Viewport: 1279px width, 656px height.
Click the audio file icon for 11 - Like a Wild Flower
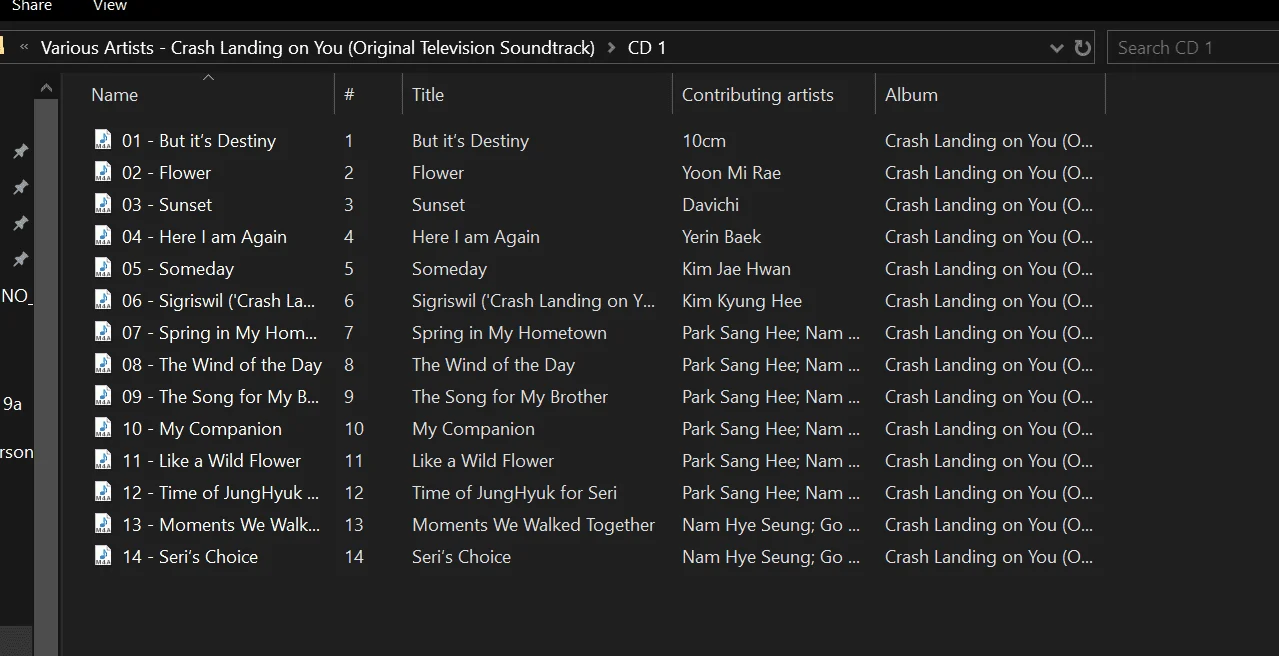pos(103,460)
